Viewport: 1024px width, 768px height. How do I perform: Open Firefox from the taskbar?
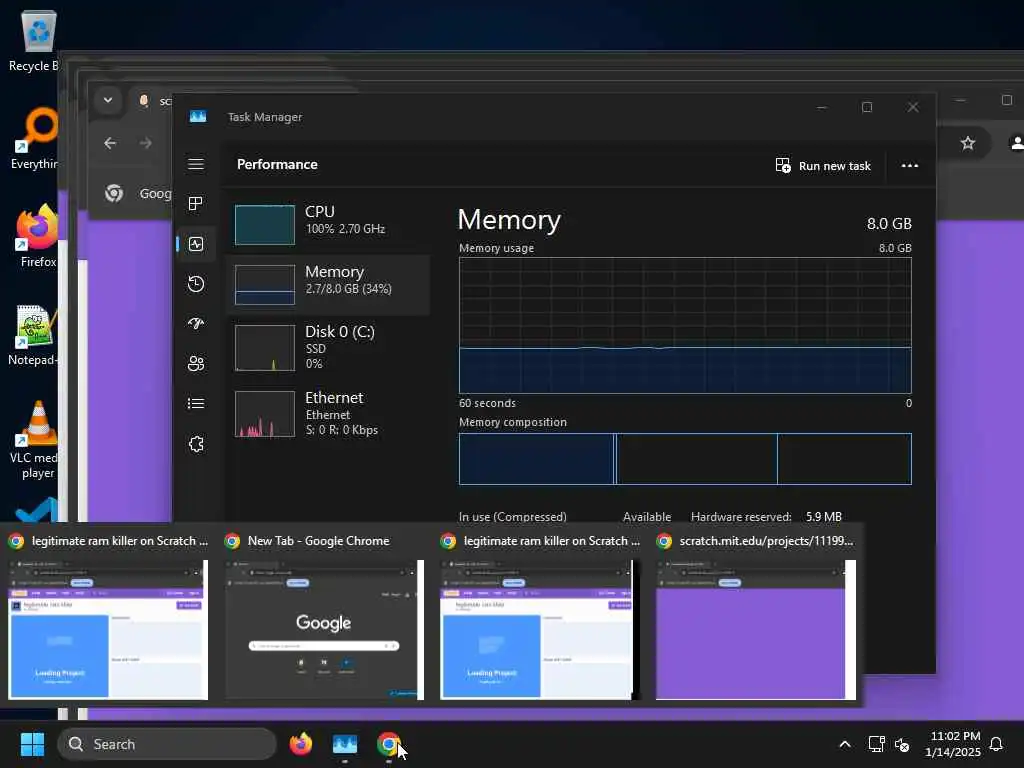[300, 744]
